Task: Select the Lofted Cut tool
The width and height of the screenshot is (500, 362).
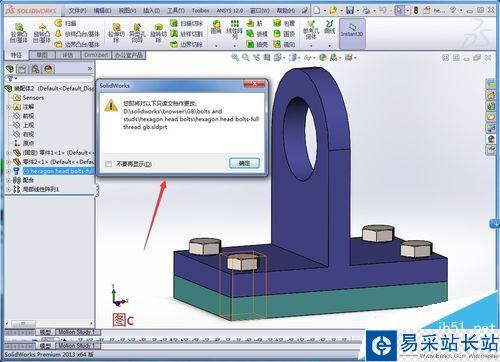Action: 187,34
